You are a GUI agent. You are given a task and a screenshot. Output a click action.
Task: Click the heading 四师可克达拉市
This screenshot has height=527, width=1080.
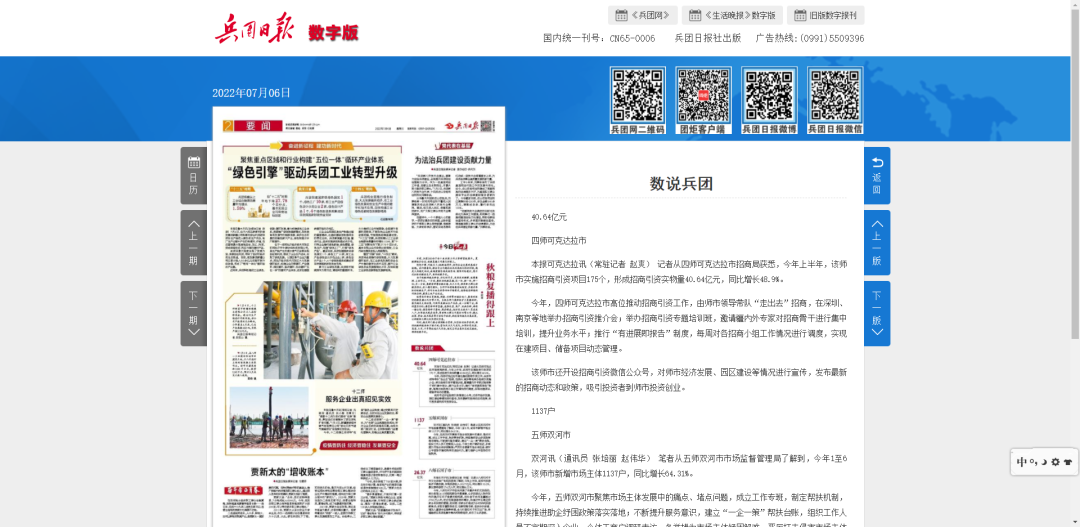559,240
